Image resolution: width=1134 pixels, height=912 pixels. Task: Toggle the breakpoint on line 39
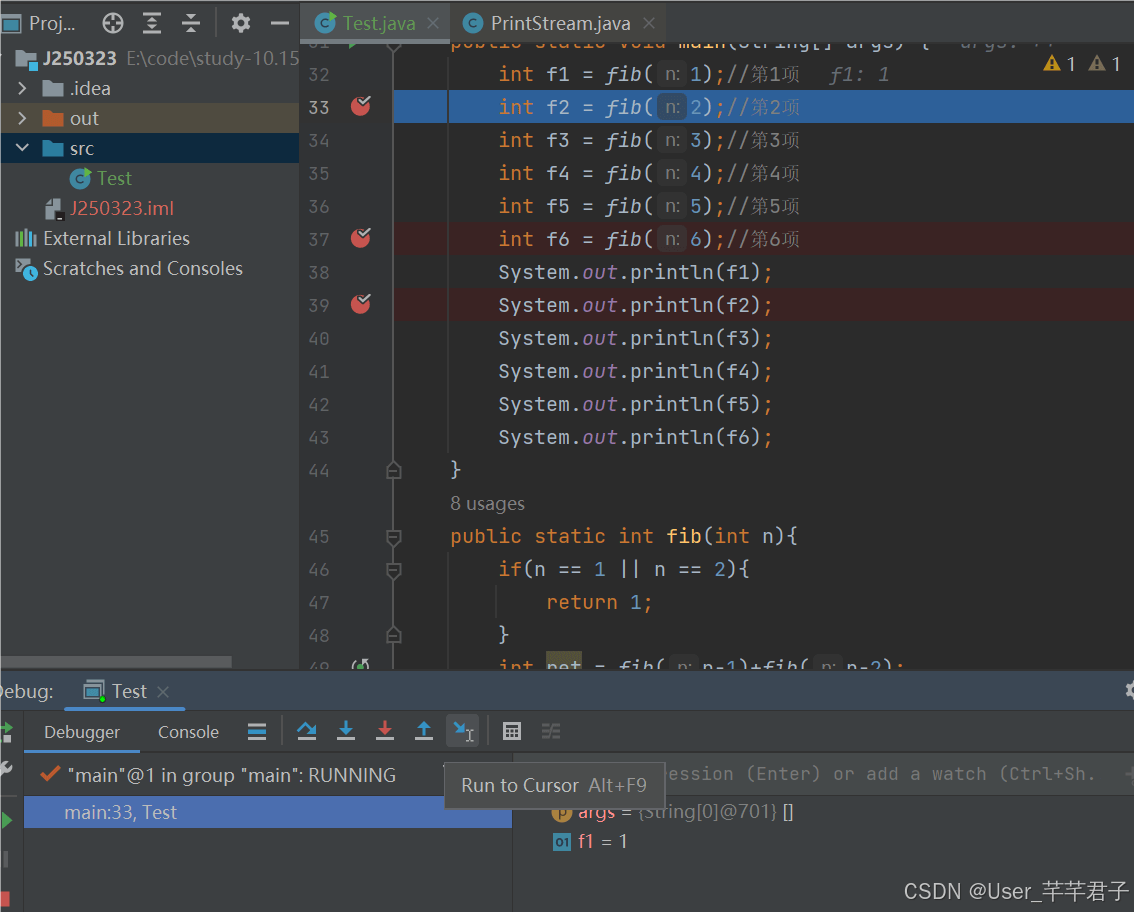tap(361, 304)
